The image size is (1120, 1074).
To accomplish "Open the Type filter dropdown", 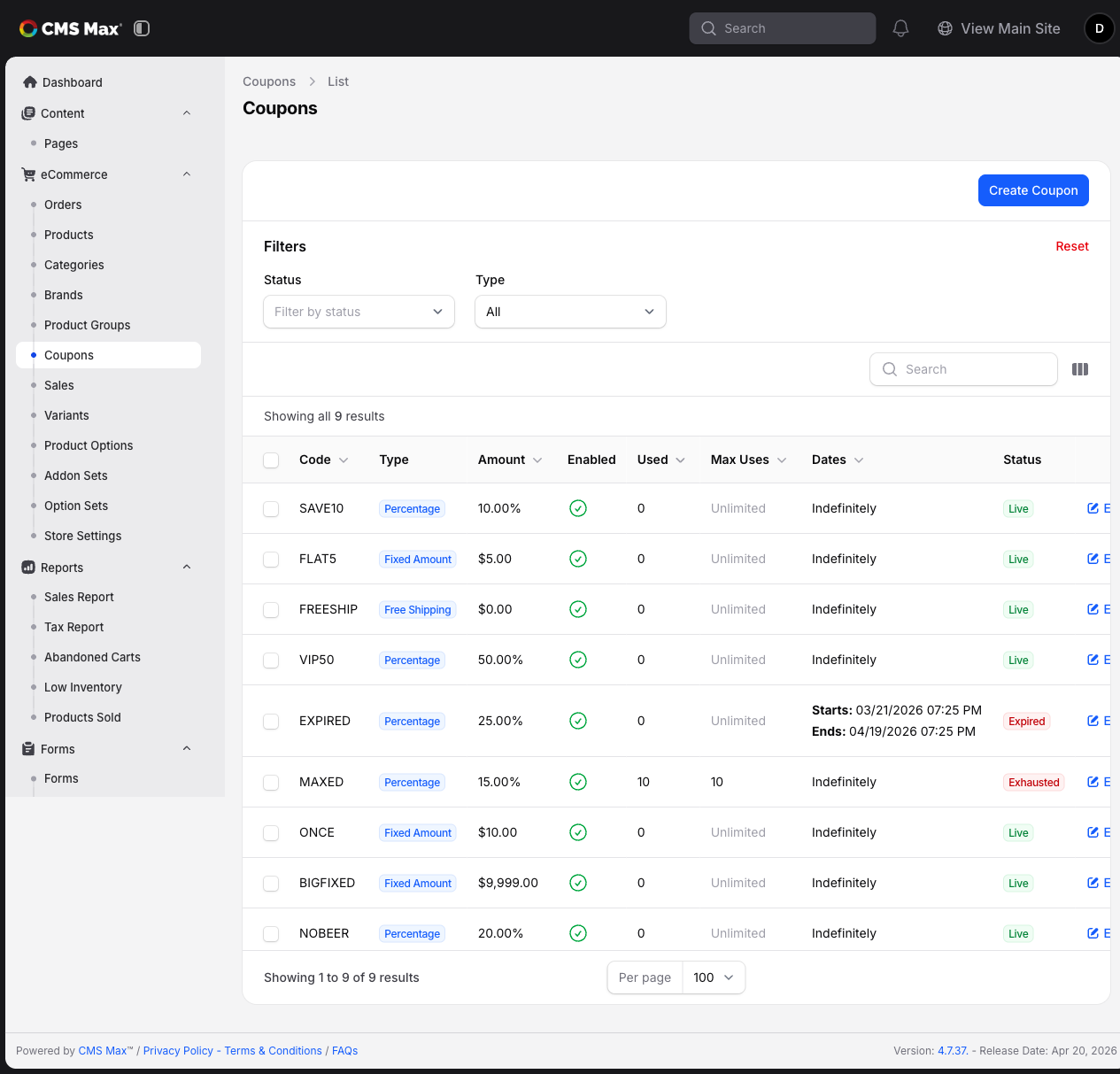I will pyautogui.click(x=570, y=312).
